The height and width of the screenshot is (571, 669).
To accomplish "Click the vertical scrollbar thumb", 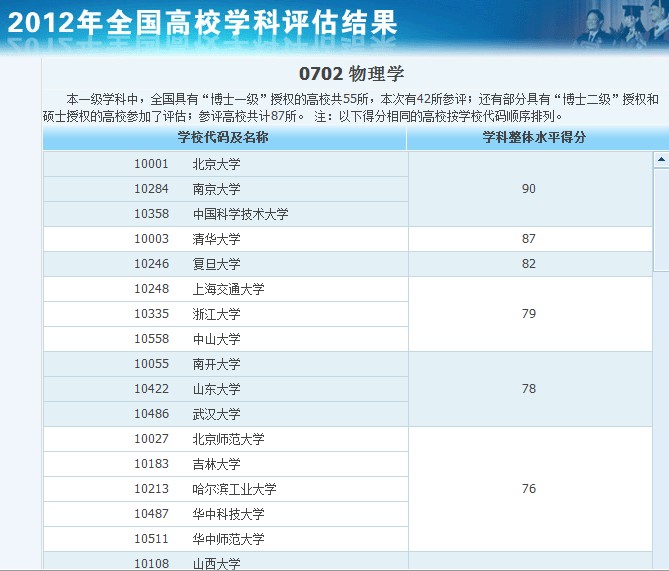I will pyautogui.click(x=661, y=219).
